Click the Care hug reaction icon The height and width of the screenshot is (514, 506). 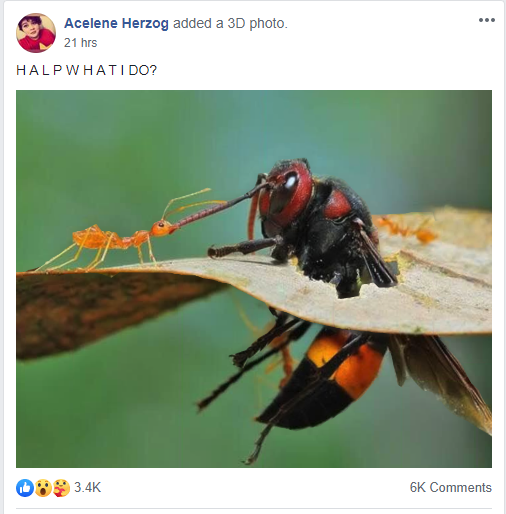click(x=61, y=488)
